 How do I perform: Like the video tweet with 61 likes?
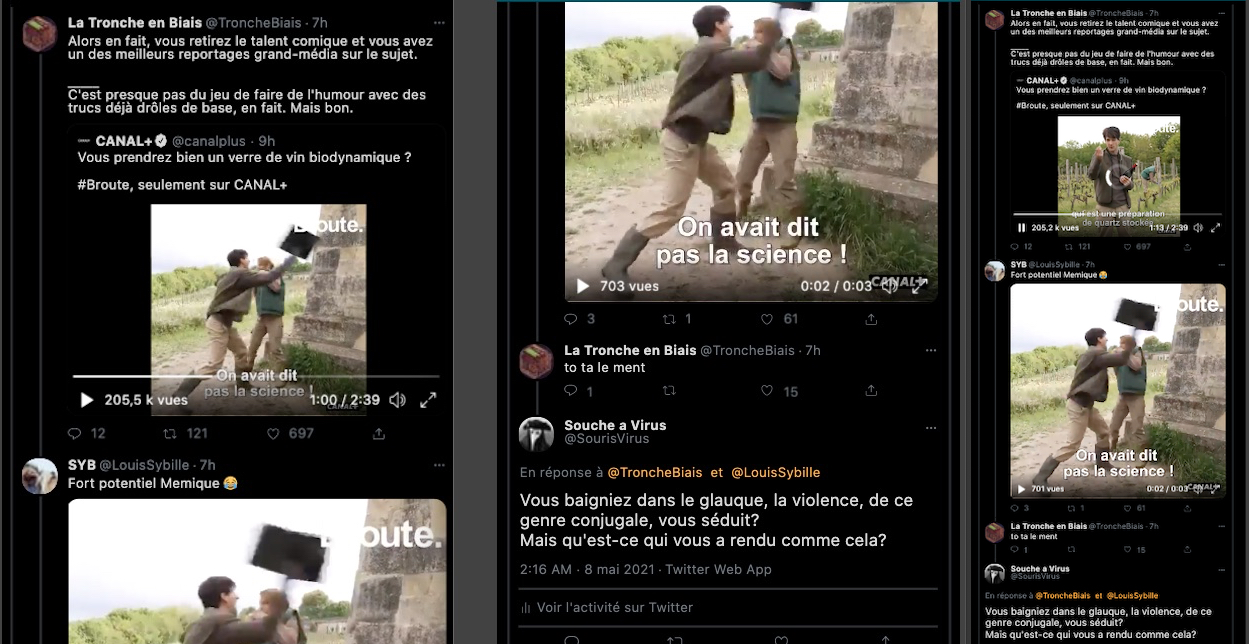tap(767, 319)
